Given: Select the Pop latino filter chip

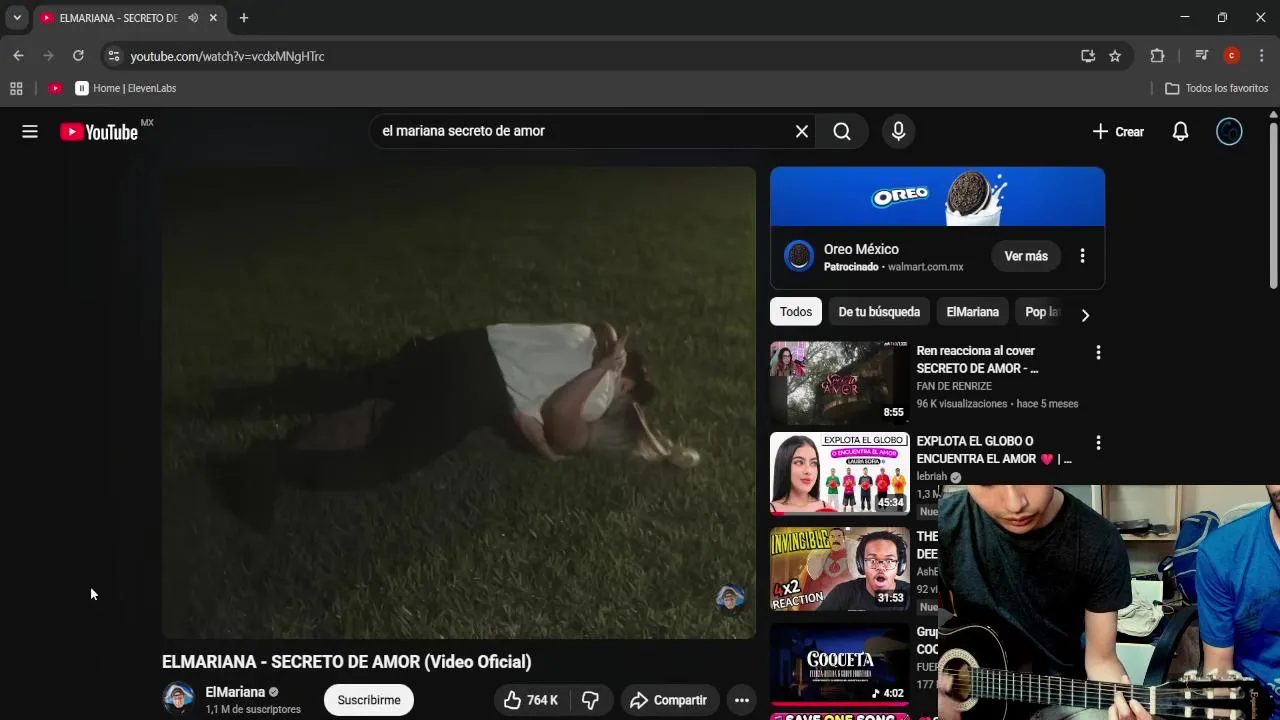Looking at the screenshot, I should coord(1043,312).
